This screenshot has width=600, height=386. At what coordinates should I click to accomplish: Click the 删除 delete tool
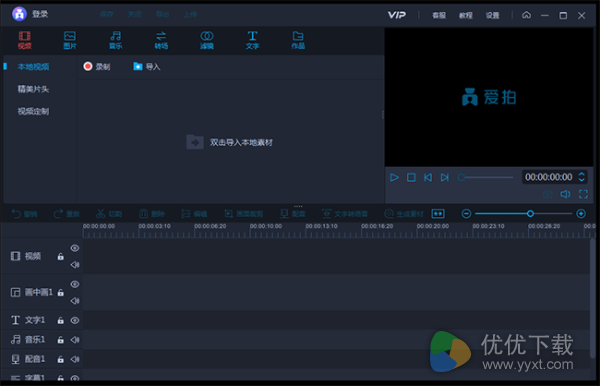coord(152,214)
